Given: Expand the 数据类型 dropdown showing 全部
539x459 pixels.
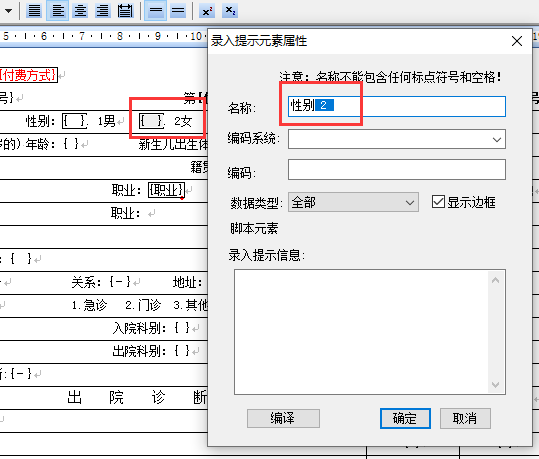Looking at the screenshot, I should pos(353,202).
